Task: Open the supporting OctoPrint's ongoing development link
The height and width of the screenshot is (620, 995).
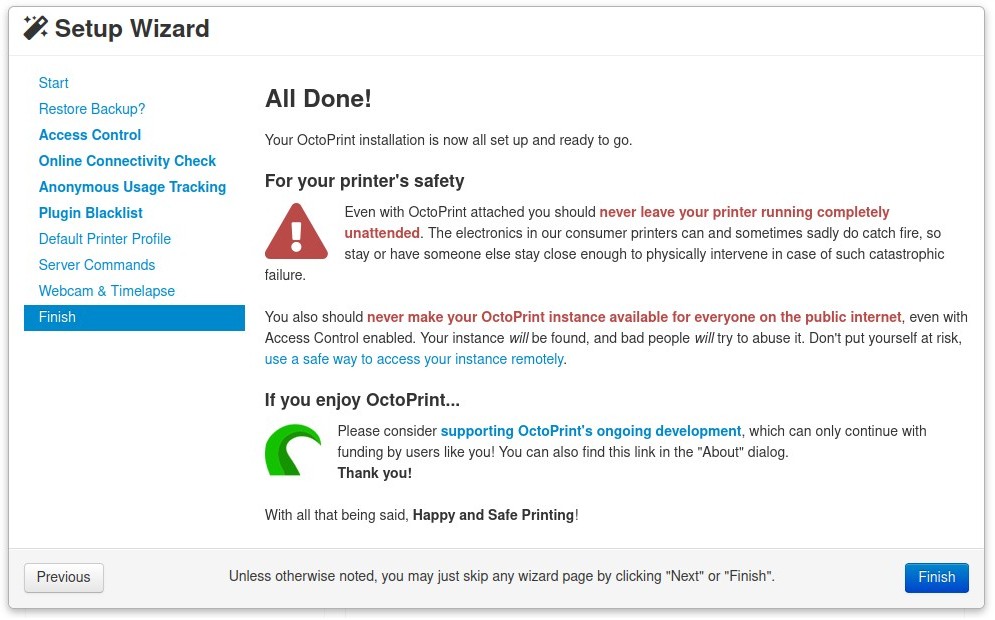Action: click(x=591, y=431)
